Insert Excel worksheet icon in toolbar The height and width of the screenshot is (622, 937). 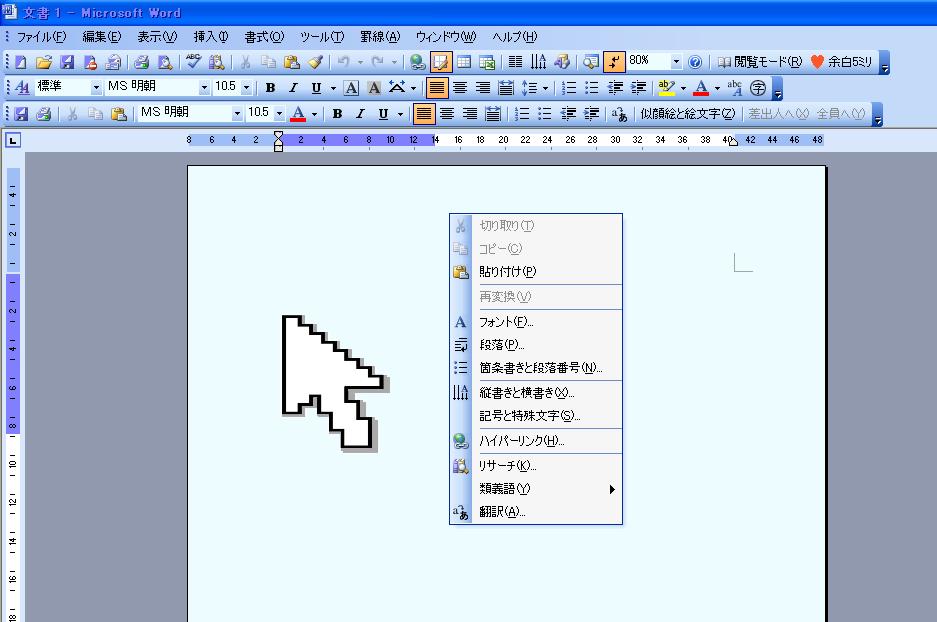pos(487,62)
